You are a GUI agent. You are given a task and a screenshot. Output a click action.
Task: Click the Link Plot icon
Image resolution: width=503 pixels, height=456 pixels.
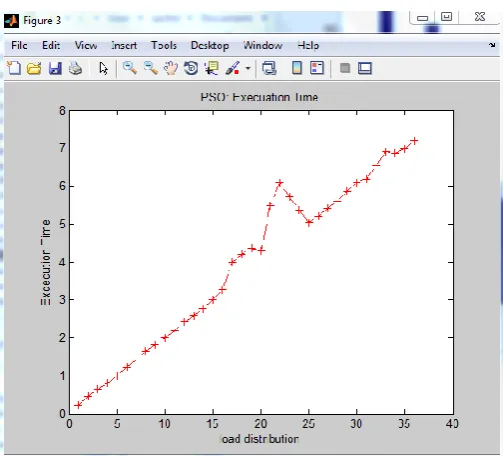pos(269,68)
